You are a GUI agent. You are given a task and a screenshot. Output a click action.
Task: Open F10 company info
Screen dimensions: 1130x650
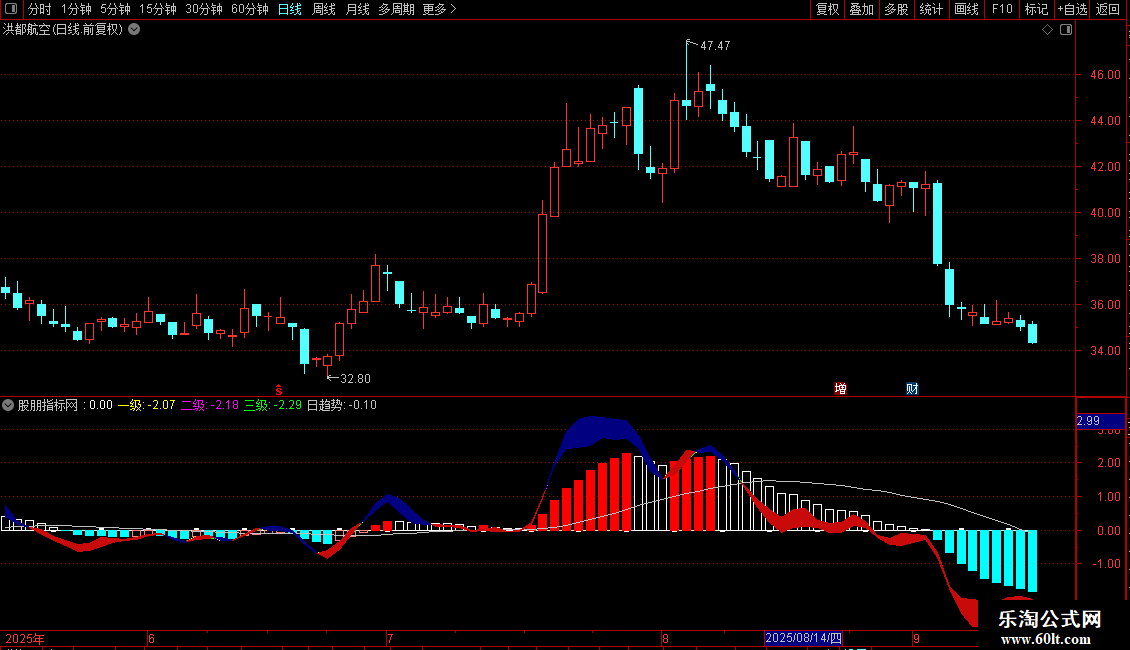point(1002,9)
